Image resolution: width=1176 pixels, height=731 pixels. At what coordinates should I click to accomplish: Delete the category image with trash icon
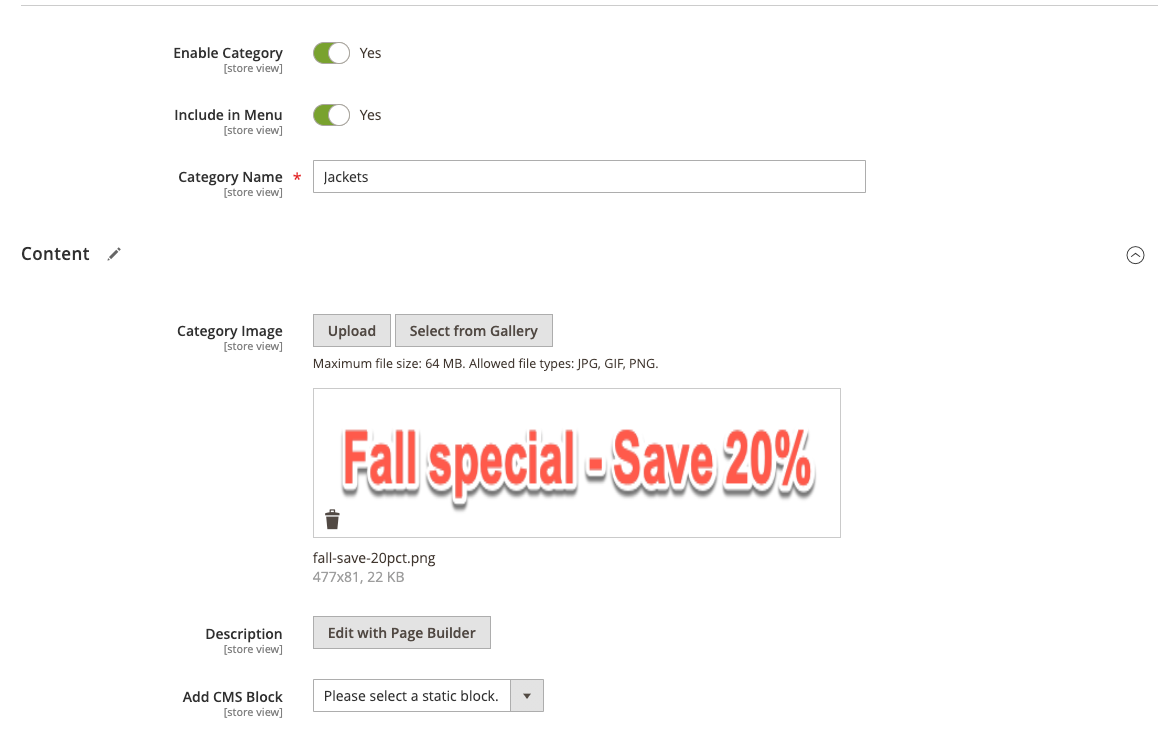point(332,519)
